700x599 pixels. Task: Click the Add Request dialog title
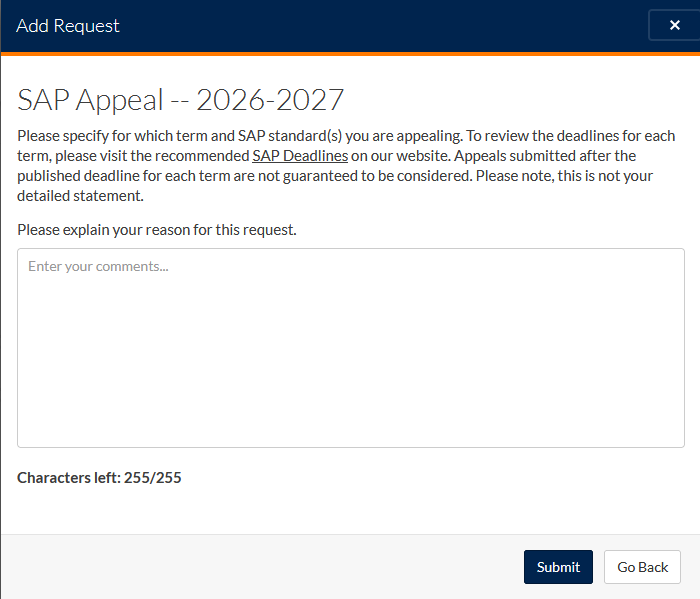(68, 26)
